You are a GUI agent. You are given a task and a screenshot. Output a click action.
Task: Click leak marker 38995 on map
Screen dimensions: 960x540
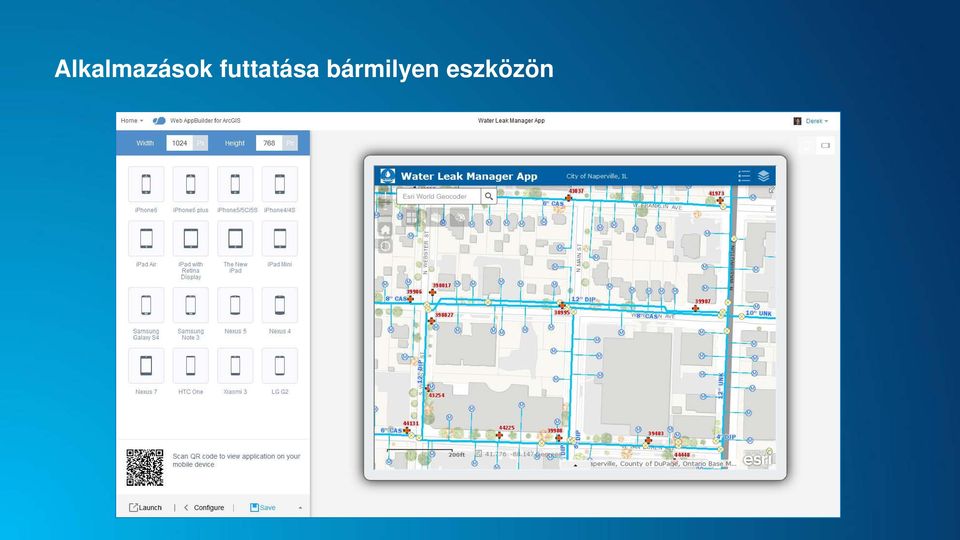561,305
